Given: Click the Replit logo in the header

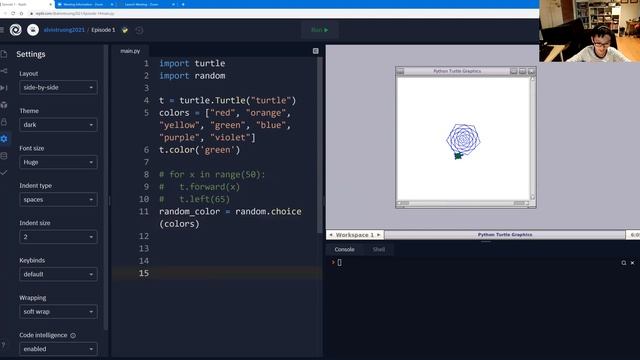Looking at the screenshot, I should 16,30.
